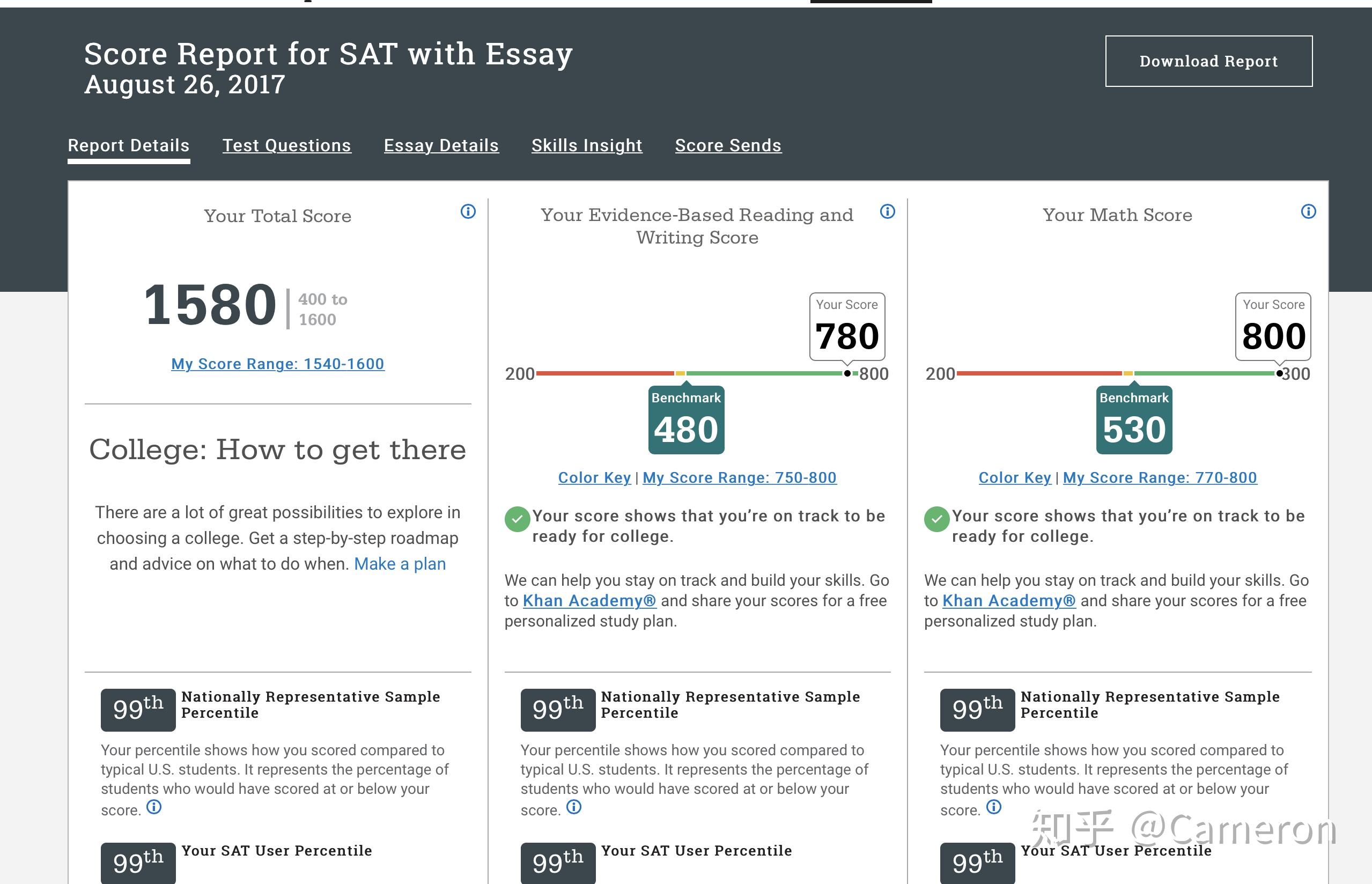
Task: Click info icon beside Your Math Score
Action: click(x=1308, y=212)
